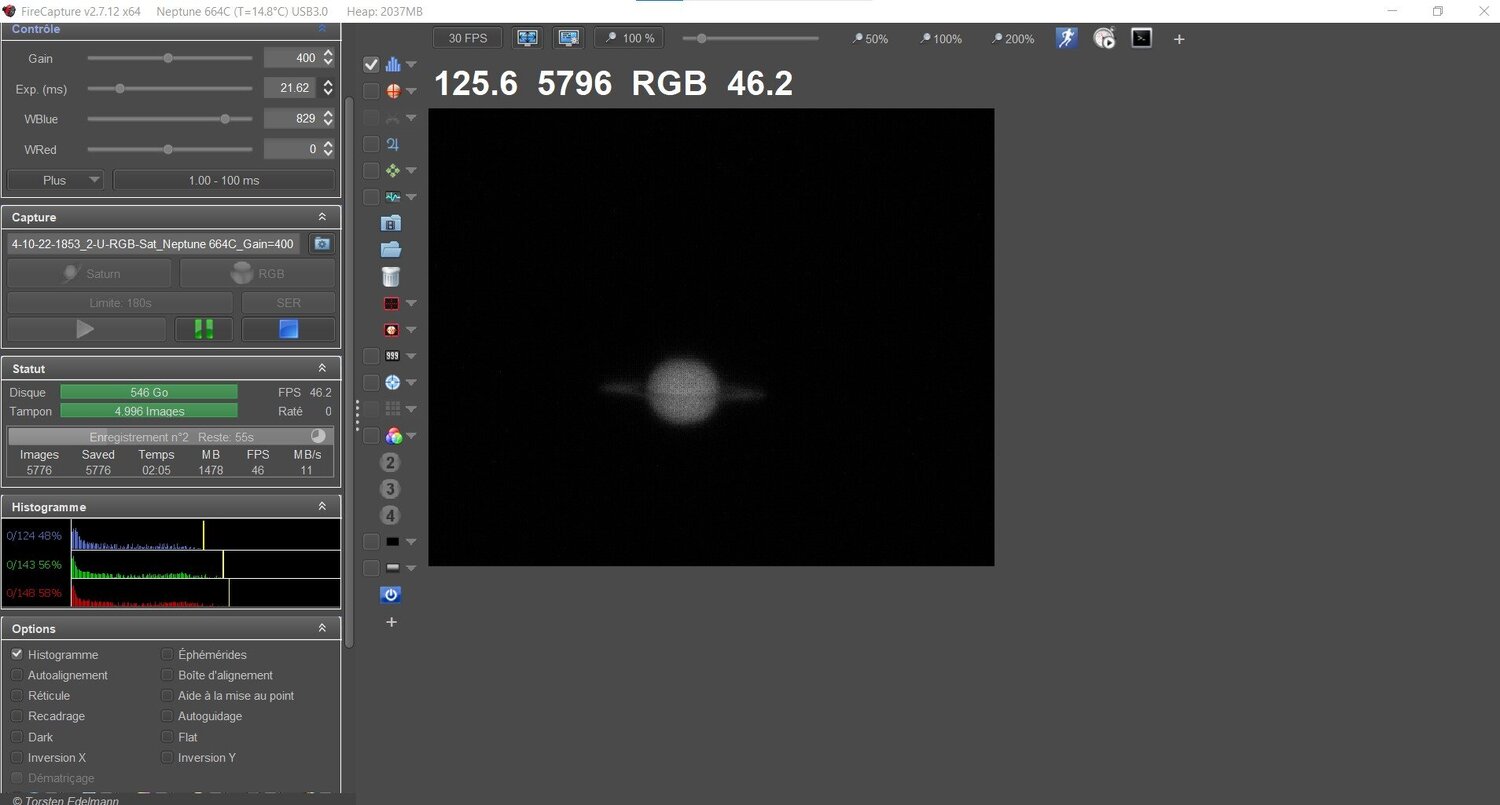Image resolution: width=1500 pixels, height=805 pixels.
Task: Open the capture folder icon in sidebar
Action: 391,249
